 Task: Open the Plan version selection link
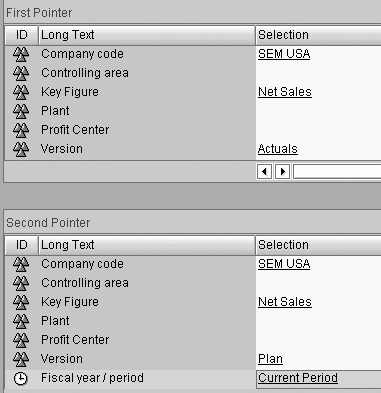(270, 359)
